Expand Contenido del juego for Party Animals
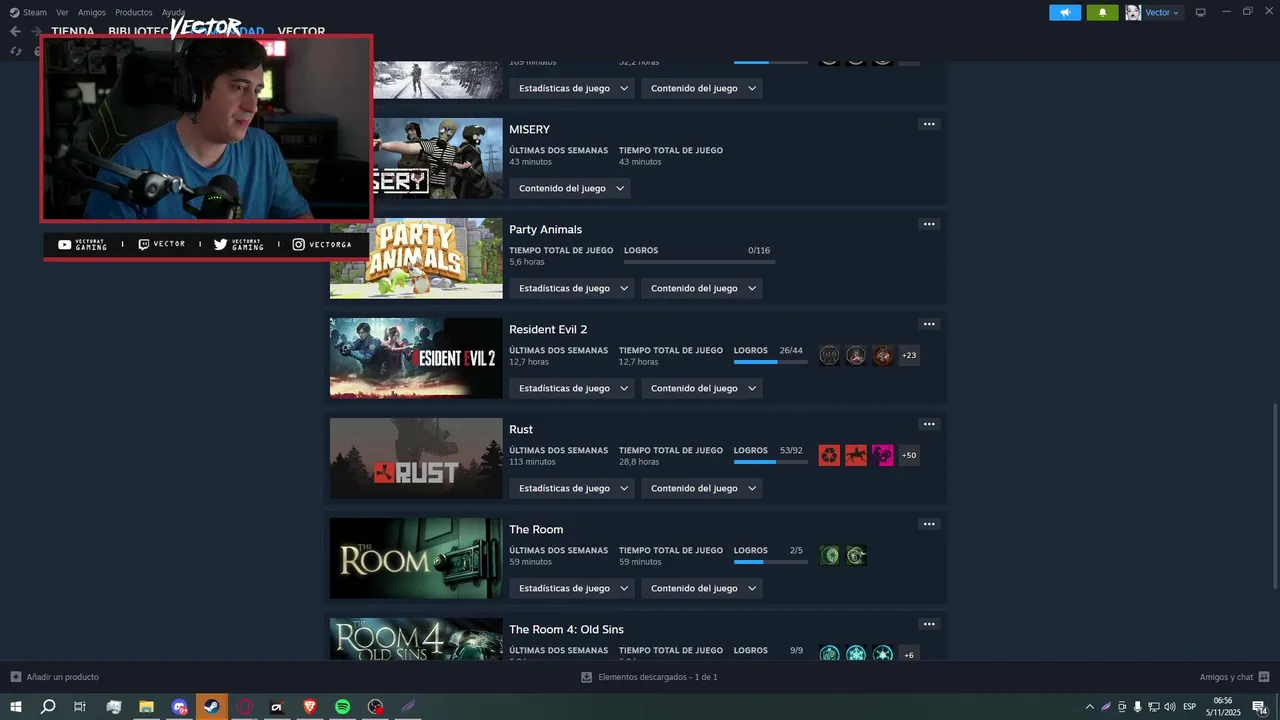The width and height of the screenshot is (1280, 720). click(x=702, y=288)
